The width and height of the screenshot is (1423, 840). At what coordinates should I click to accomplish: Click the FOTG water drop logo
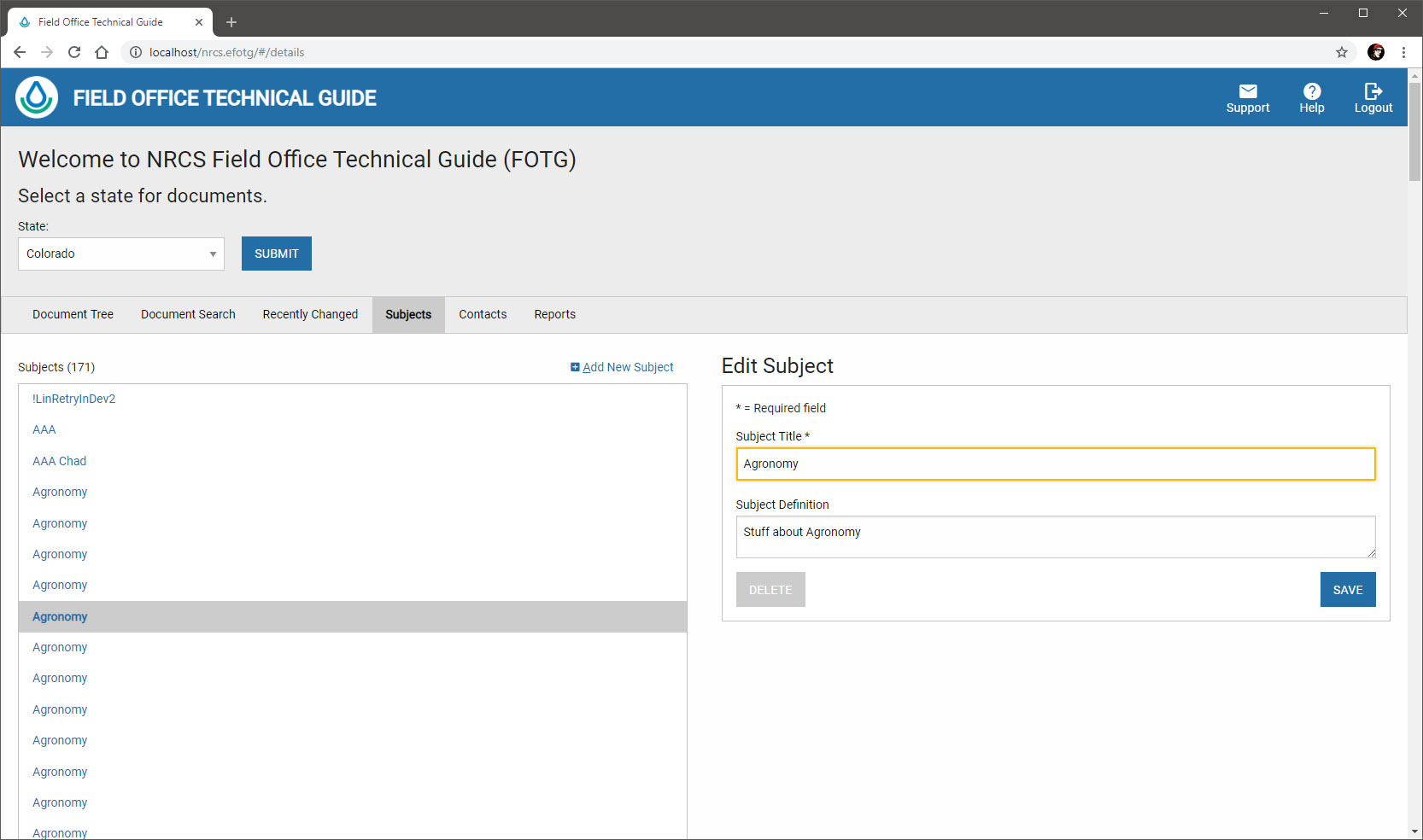tap(37, 97)
